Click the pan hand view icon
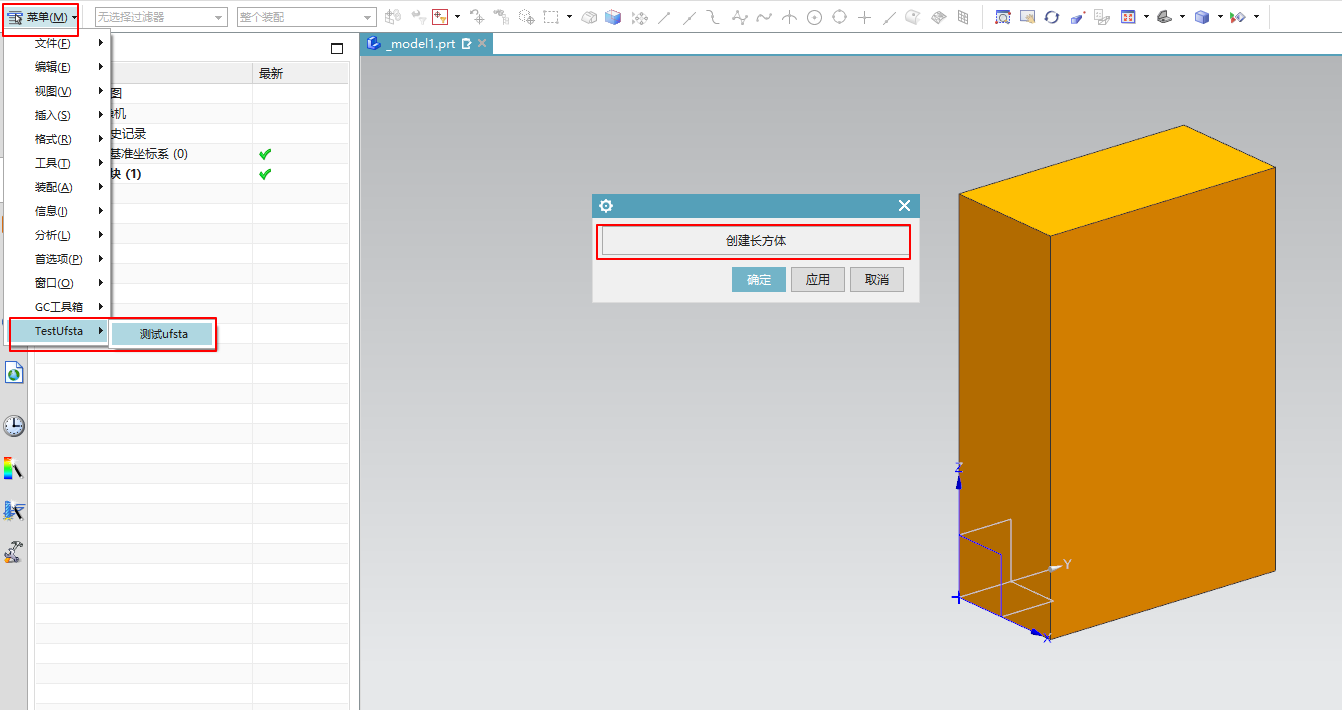The image size is (1342, 710). [x=1027, y=17]
